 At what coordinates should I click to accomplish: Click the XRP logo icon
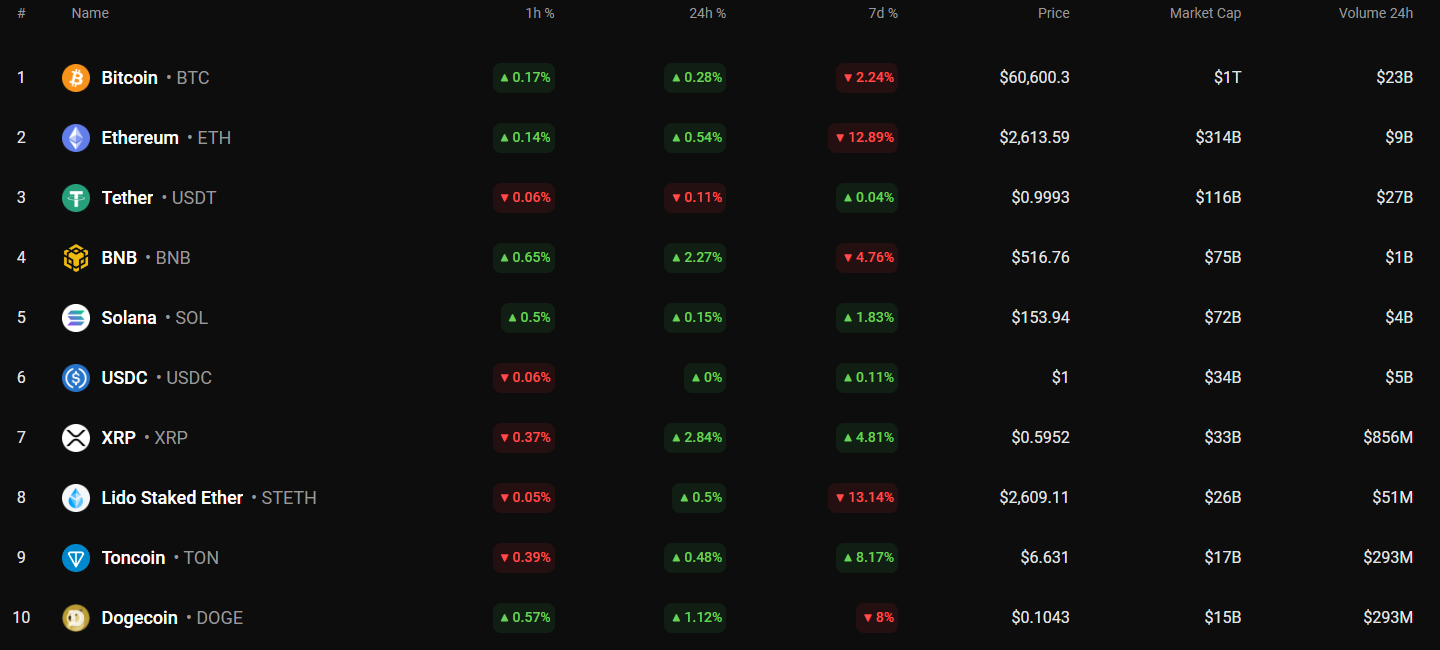[76, 438]
